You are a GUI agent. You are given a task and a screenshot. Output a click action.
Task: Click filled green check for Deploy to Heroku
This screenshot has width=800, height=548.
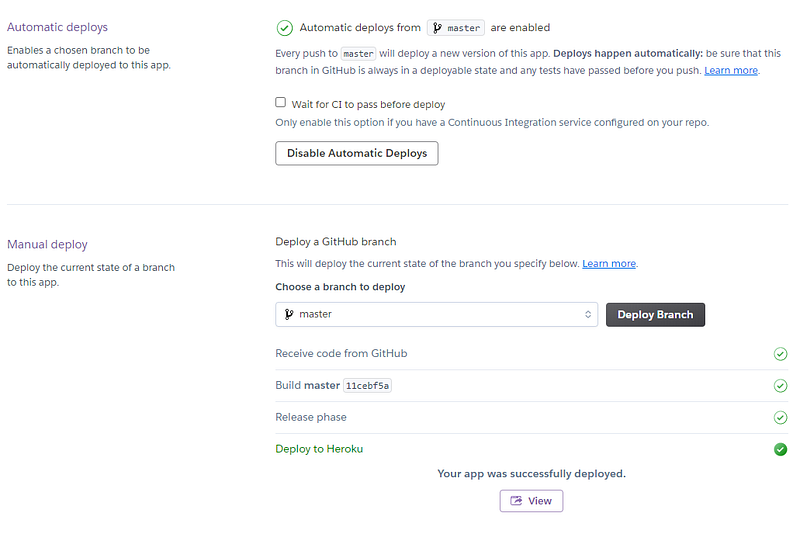tap(780, 450)
